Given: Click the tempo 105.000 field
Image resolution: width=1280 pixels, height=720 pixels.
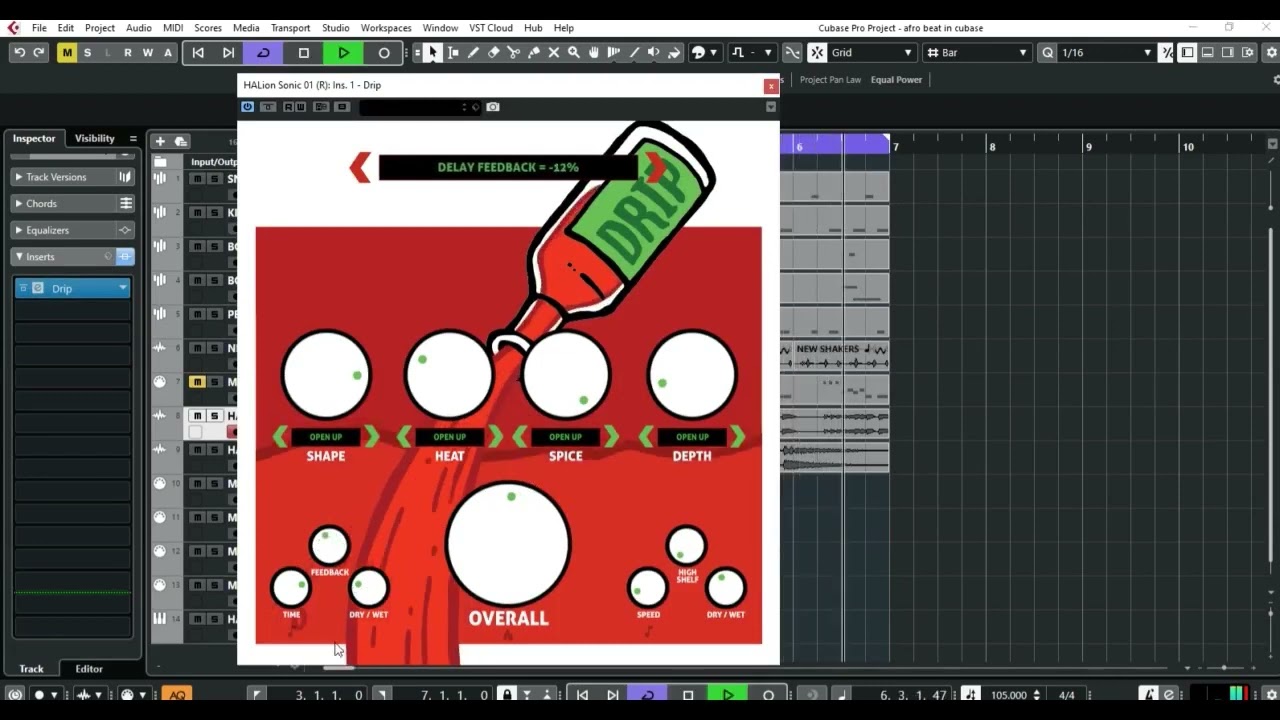Looking at the screenshot, I should point(1009,695).
